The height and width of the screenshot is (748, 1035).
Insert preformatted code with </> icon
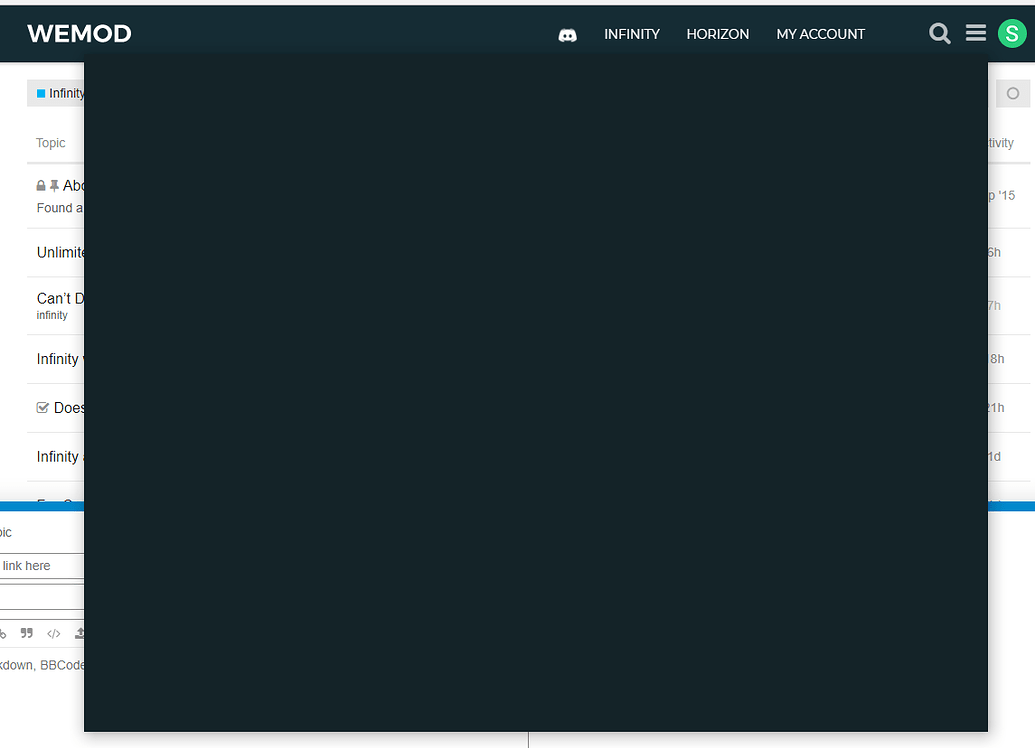point(54,633)
